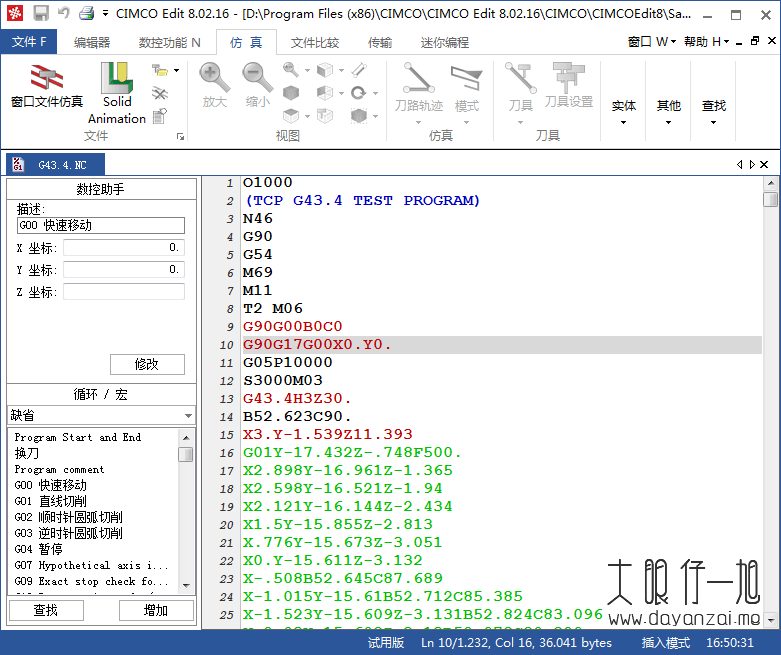
Task: Switch to the 数控功能 N tab
Action: (169, 42)
